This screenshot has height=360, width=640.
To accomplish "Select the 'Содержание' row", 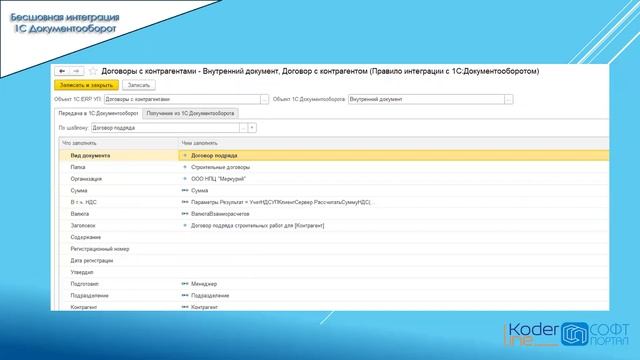I will coord(334,237).
